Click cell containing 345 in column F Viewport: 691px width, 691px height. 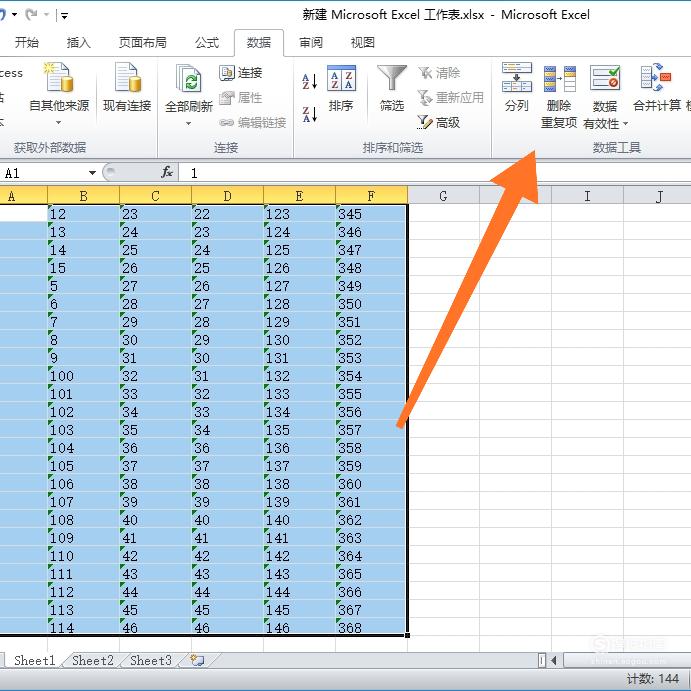pos(371,214)
